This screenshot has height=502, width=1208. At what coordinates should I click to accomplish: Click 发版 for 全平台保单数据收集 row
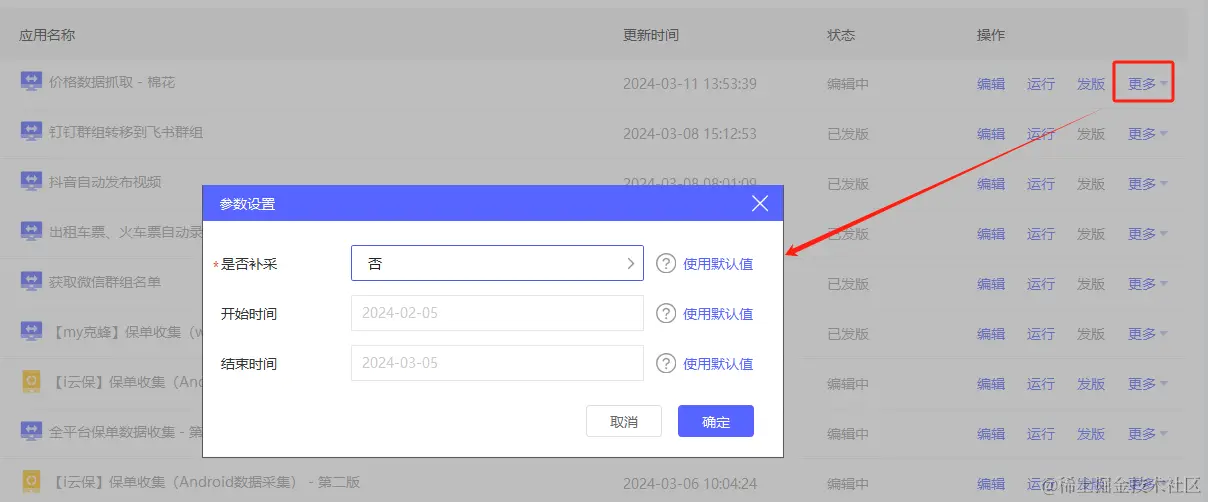(1091, 434)
